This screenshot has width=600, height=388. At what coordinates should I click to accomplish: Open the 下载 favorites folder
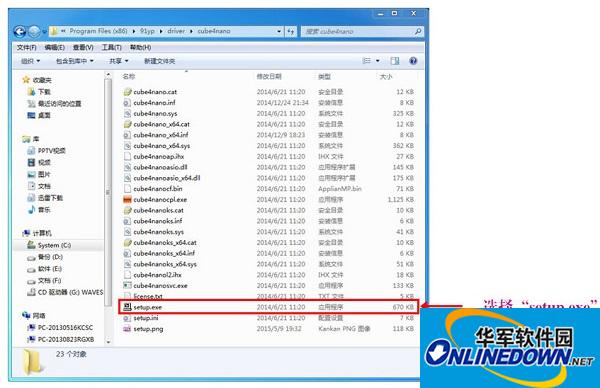click(x=39, y=92)
